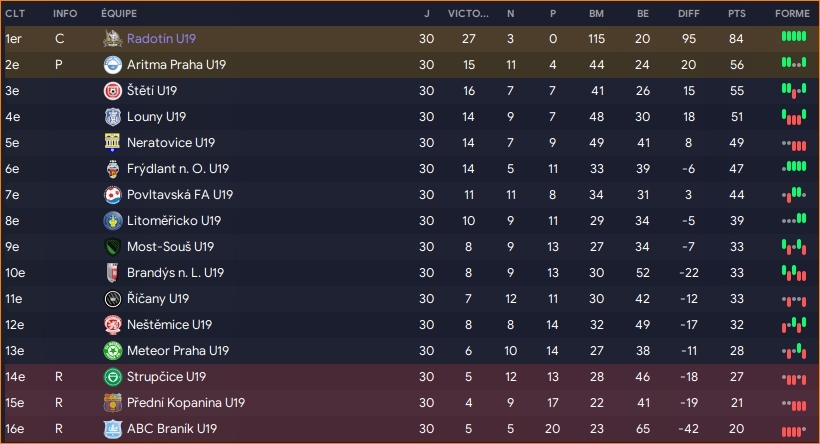Click the Litoměřicko U19 club logo

(x=112, y=221)
